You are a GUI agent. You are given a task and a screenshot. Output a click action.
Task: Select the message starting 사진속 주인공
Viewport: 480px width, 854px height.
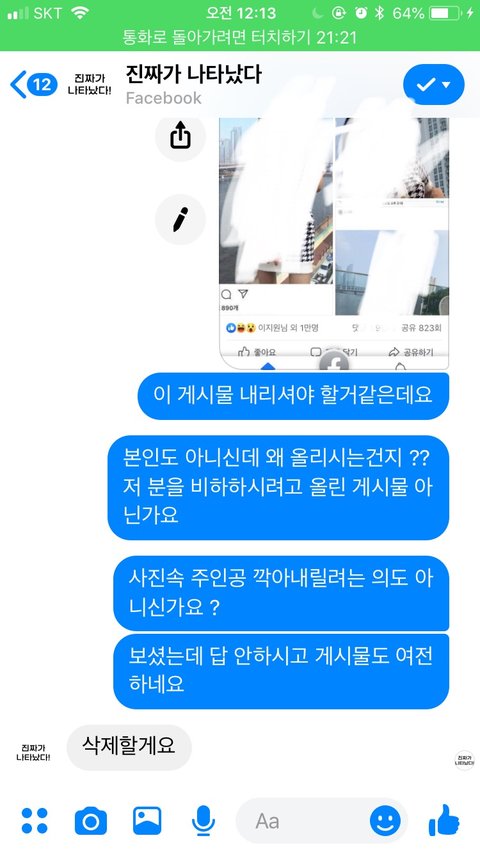tap(281, 593)
